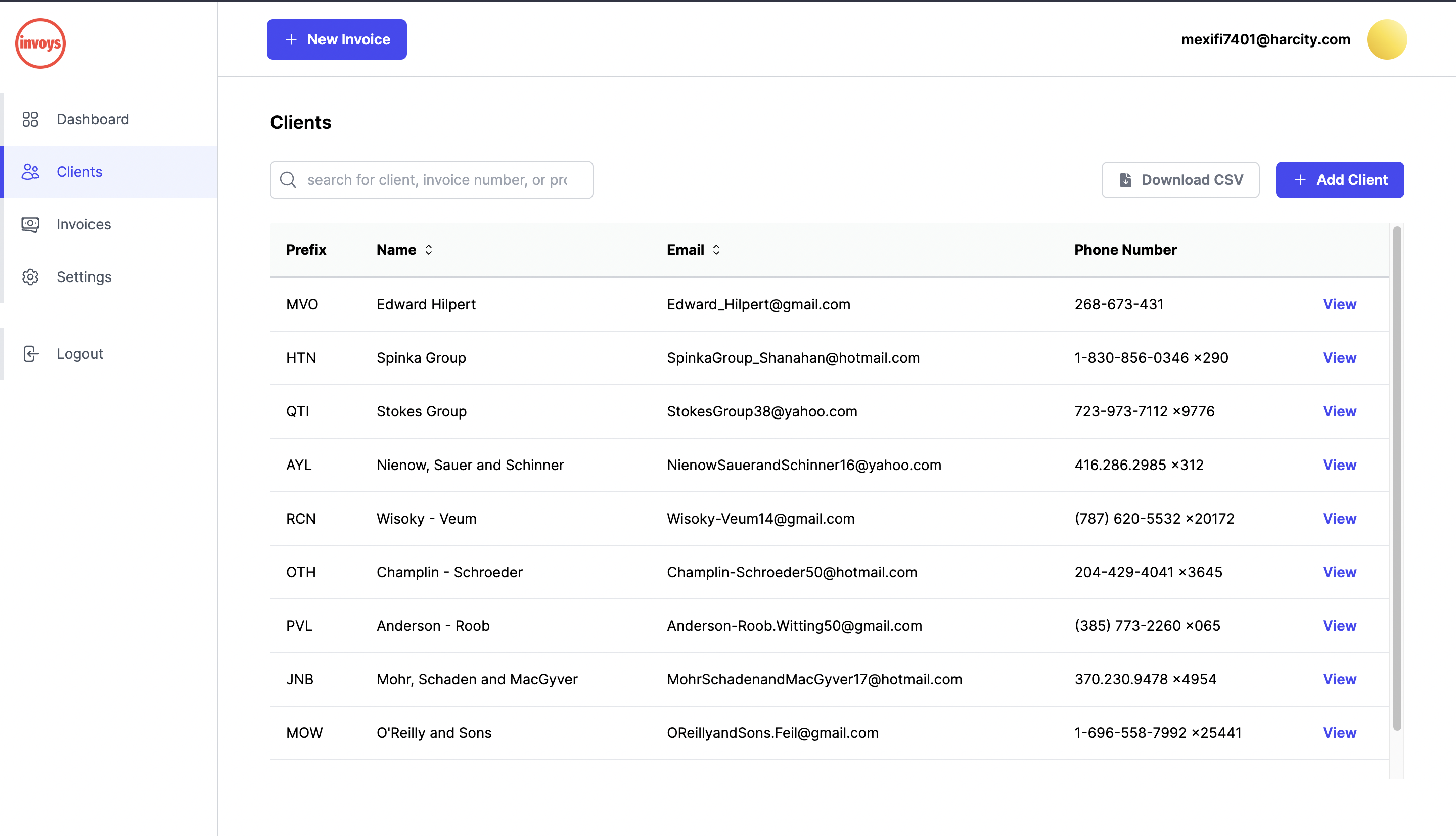View Edward Hilpert's client details

coord(1339,304)
